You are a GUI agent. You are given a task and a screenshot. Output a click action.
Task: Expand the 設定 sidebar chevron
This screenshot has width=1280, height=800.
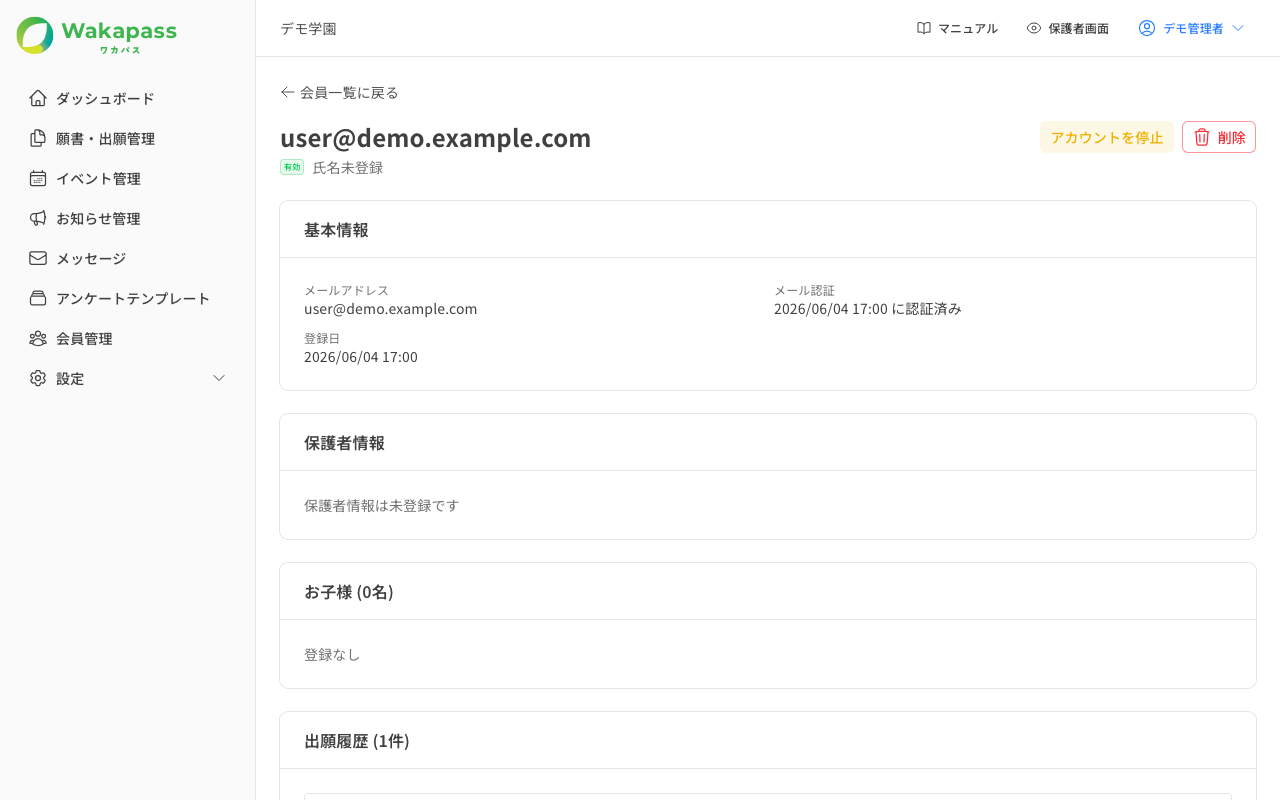219,378
